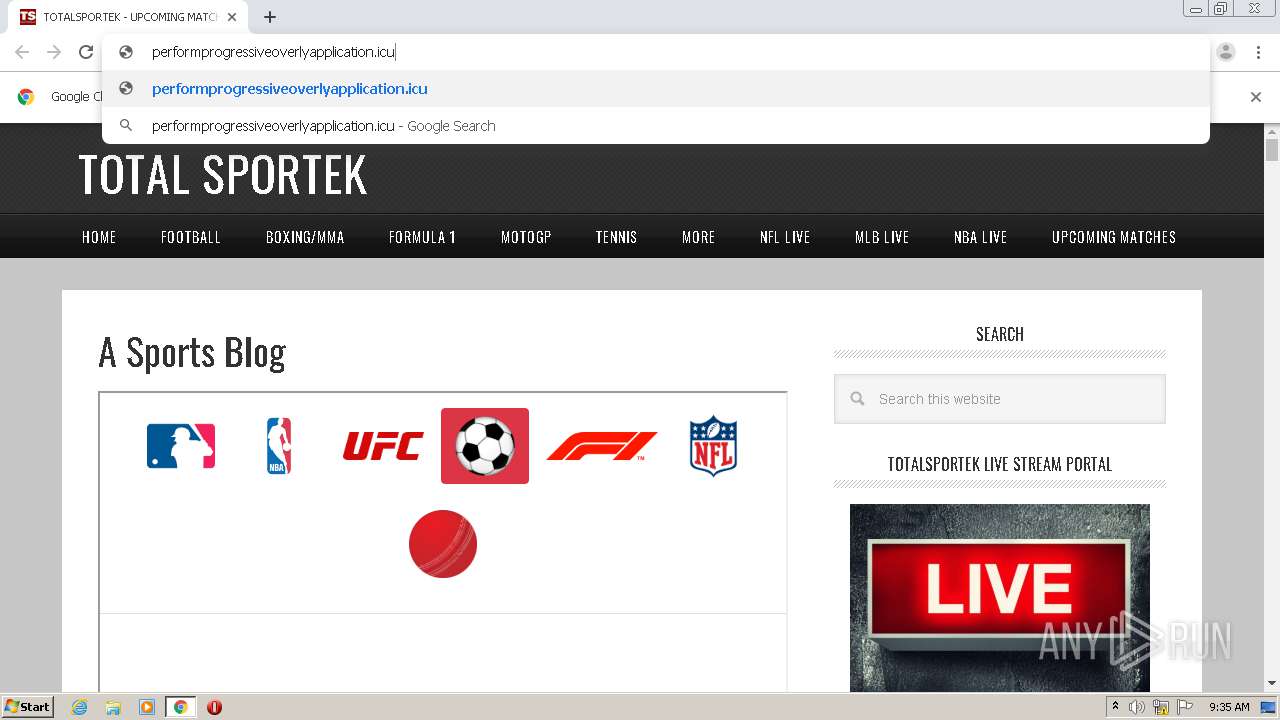
Task: Dismiss the Google Chrome infobar with X
Action: click(x=1256, y=97)
